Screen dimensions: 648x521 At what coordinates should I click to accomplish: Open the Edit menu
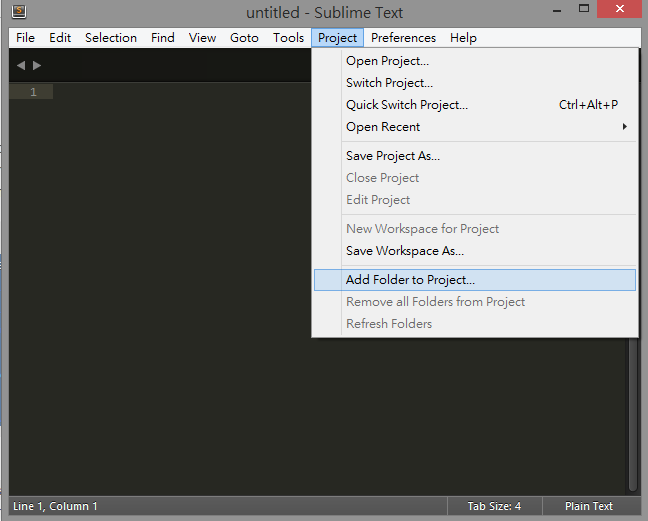click(60, 38)
